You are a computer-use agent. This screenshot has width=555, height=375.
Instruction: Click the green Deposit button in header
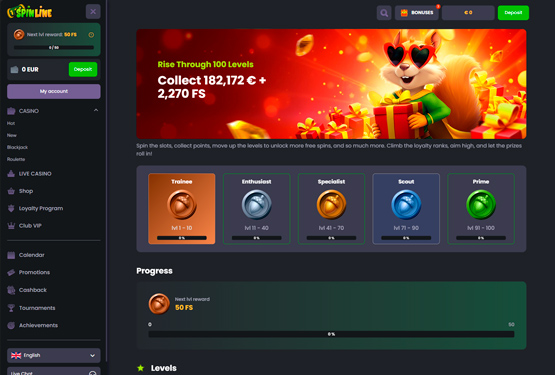tap(513, 13)
